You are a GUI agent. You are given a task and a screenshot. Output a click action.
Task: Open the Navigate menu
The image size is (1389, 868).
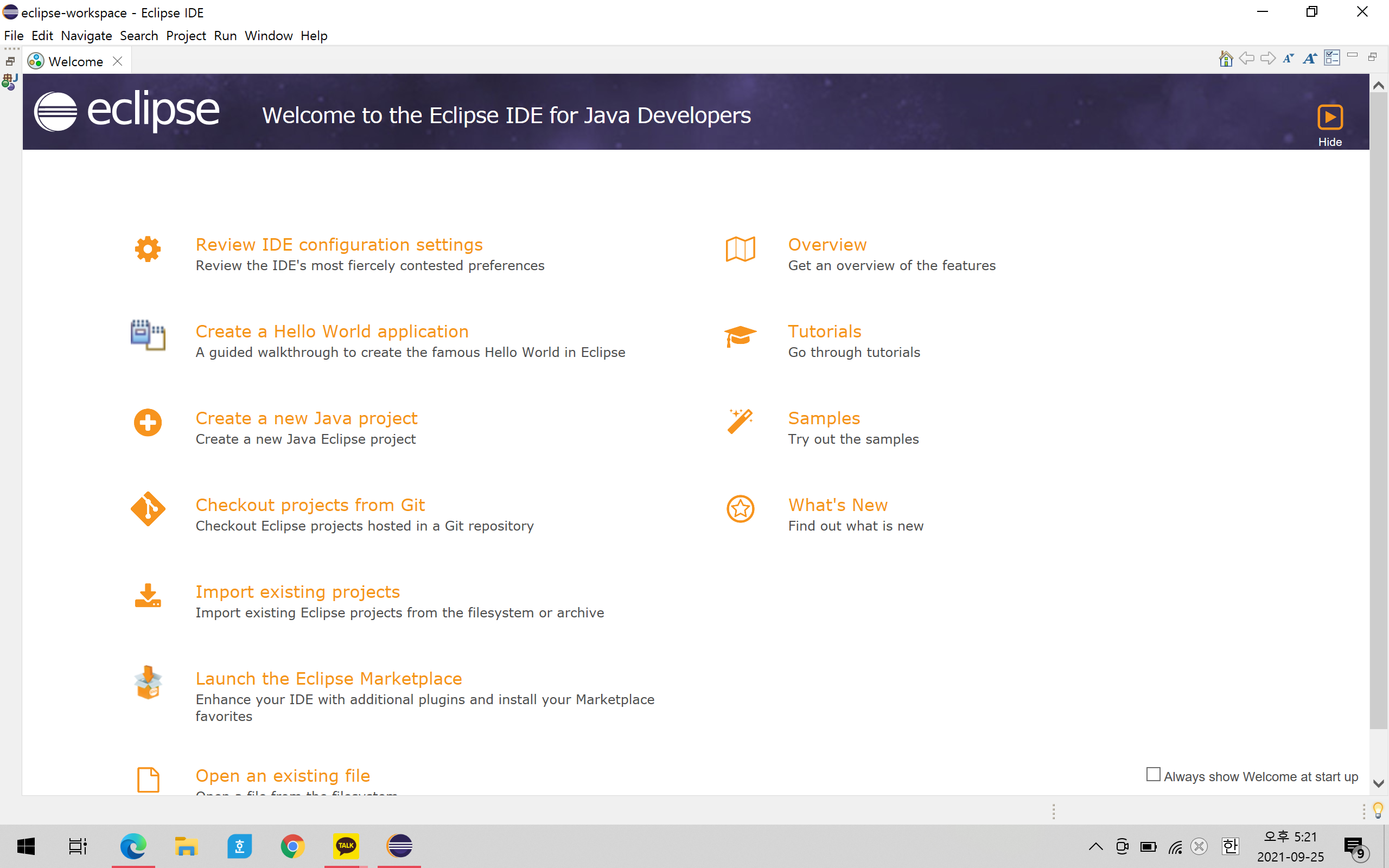pos(86,36)
